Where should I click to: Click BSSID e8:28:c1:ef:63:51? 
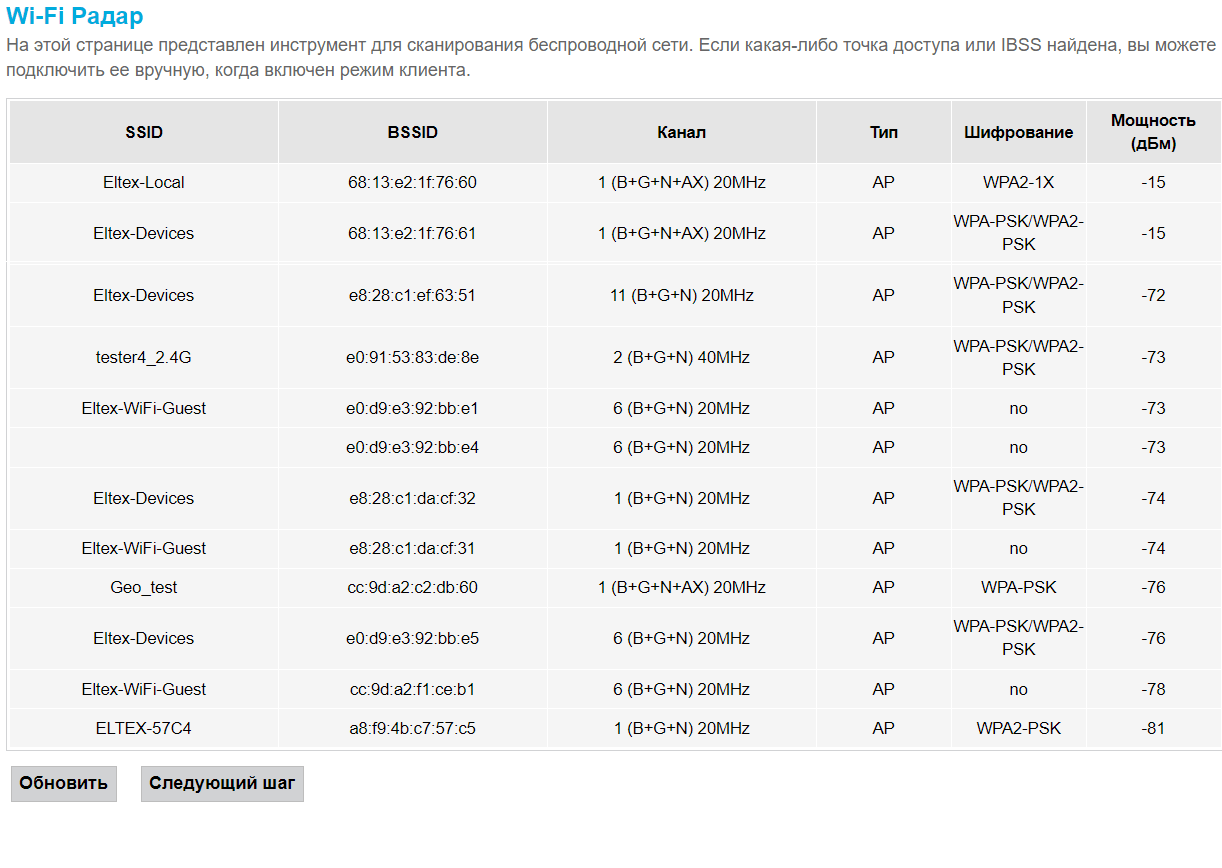tap(412, 295)
